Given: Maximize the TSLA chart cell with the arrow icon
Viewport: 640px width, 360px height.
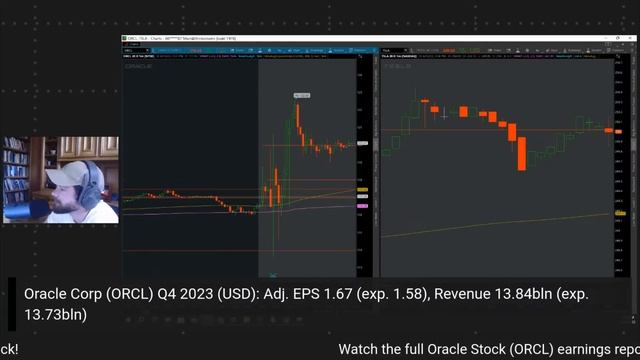Looking at the screenshot, I should (618, 56).
